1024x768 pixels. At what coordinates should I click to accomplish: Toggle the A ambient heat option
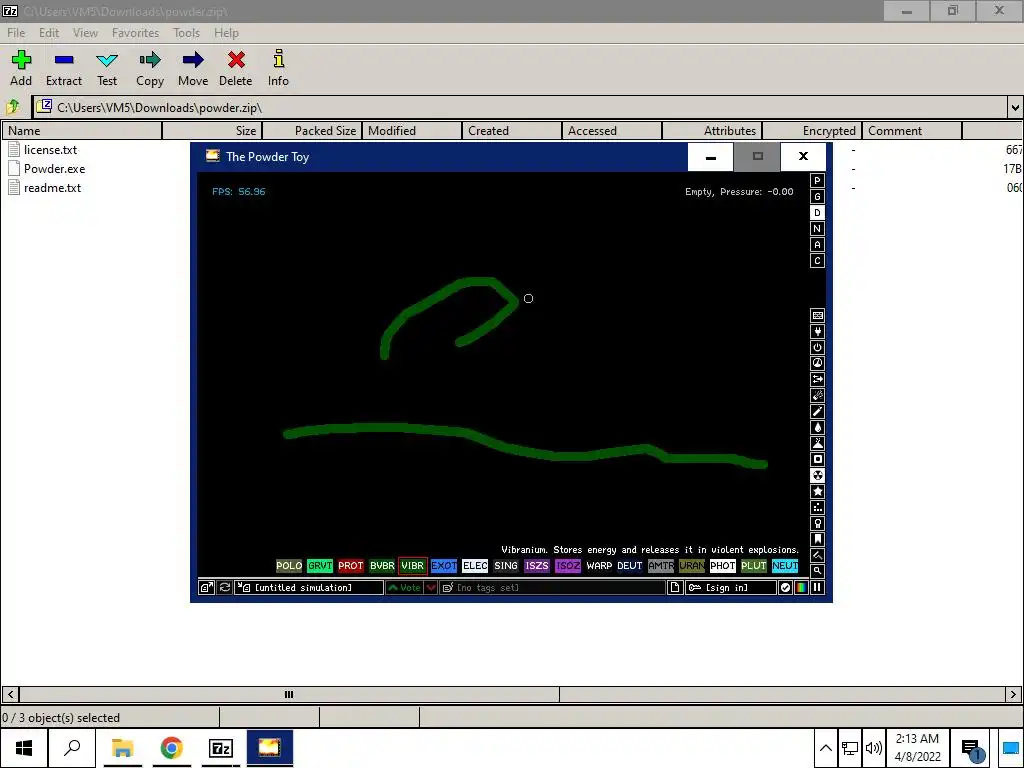point(817,245)
